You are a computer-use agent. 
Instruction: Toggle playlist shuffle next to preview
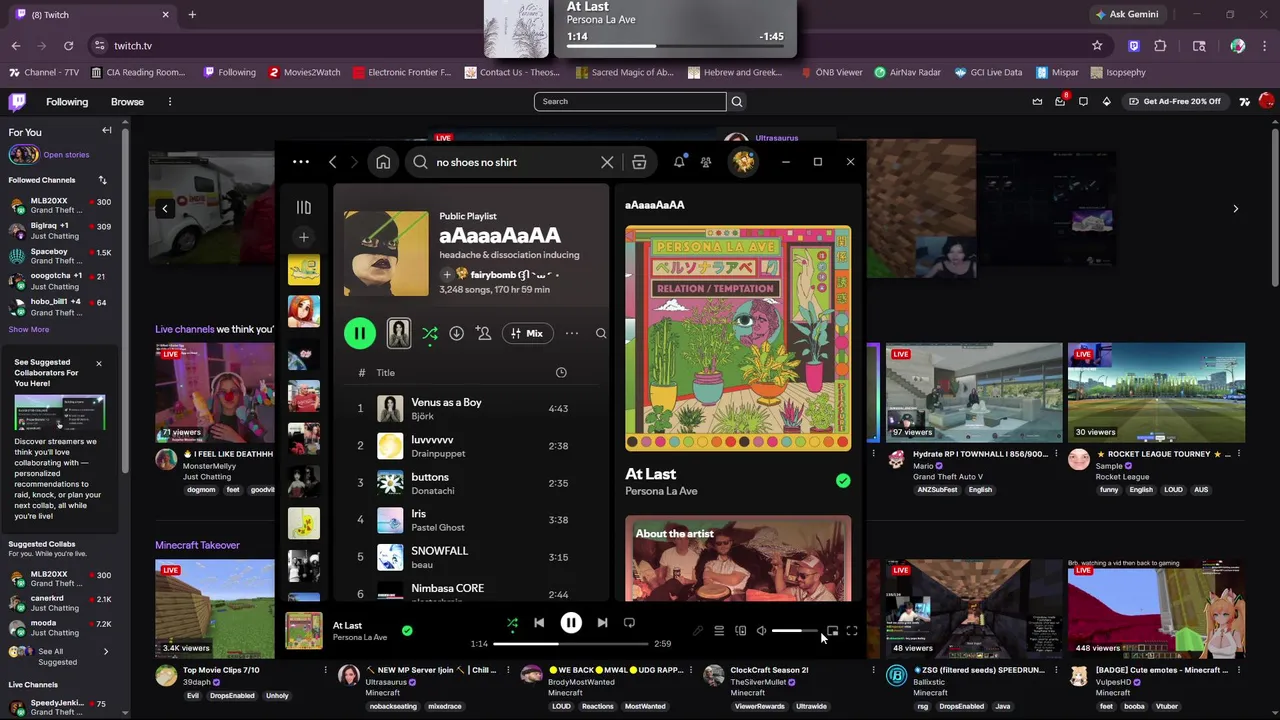tap(430, 333)
